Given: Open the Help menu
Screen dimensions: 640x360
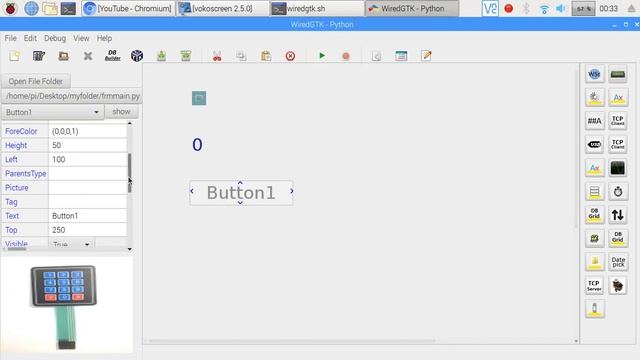Looking at the screenshot, I should [x=104, y=38].
